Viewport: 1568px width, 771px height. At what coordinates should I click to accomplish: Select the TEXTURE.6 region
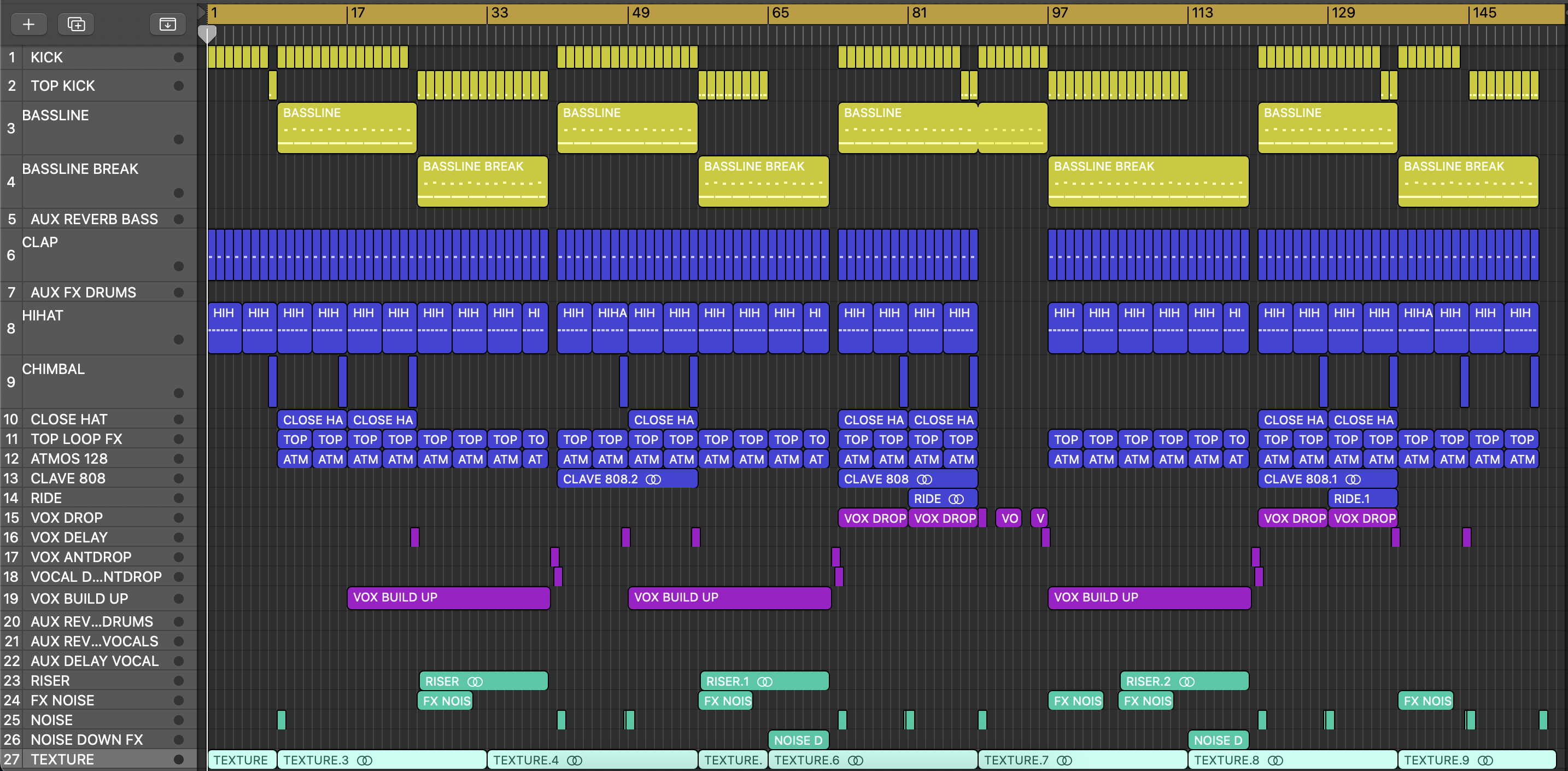[873, 760]
